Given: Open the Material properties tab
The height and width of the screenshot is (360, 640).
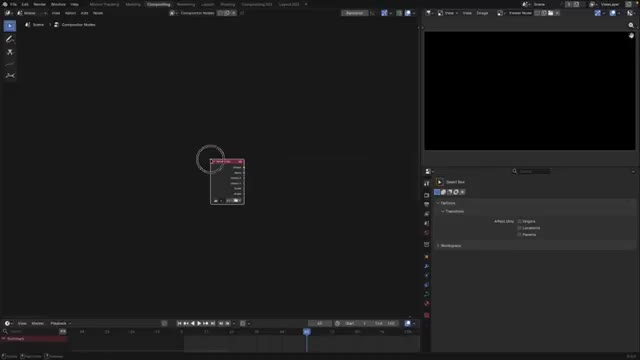Looking at the screenshot, I should (x=427, y=304).
